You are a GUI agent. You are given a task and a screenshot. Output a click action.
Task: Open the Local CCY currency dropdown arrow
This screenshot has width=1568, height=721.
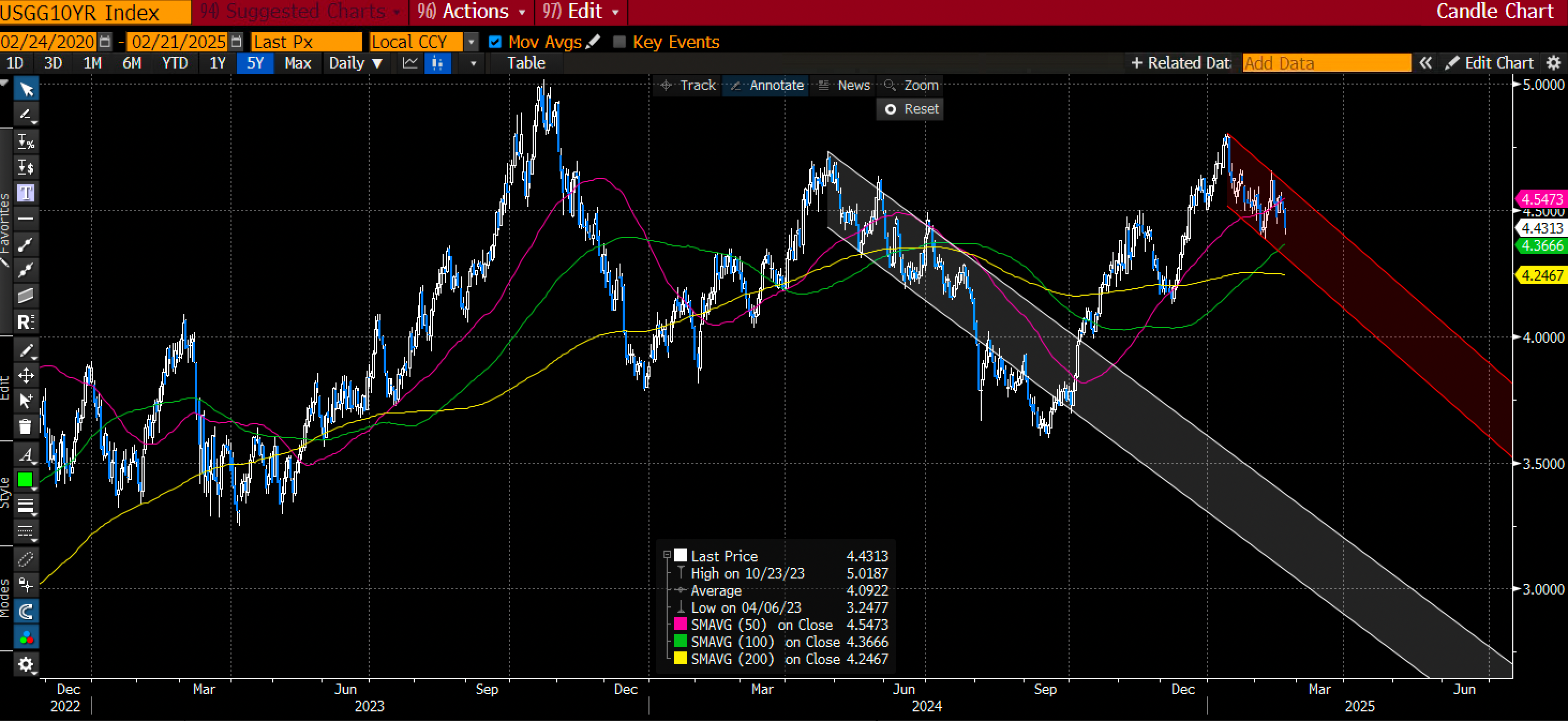471,42
